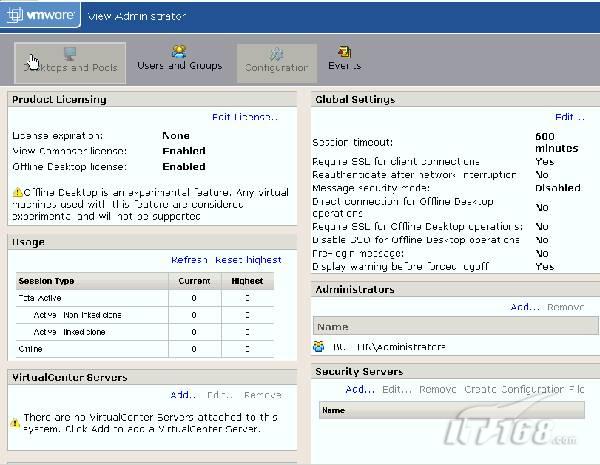Viewport: 600px width, 465px height.
Task: Add a VirtualCenter Server
Action: pyautogui.click(x=183, y=395)
